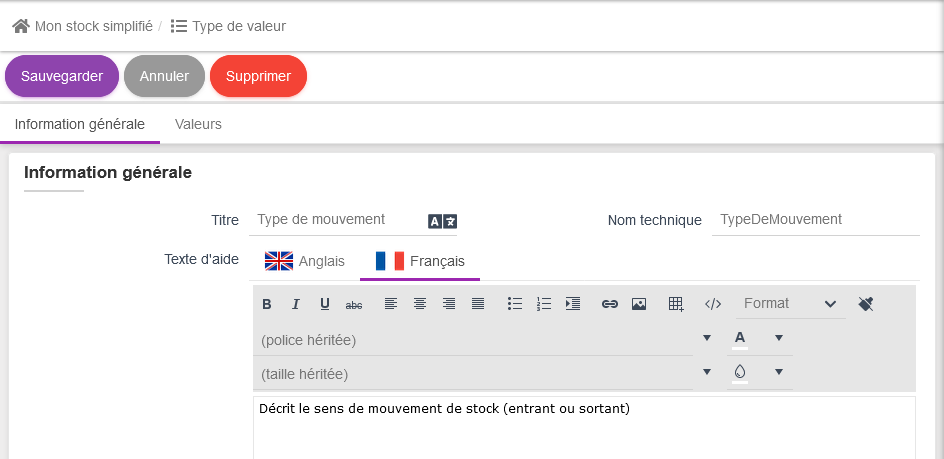The width and height of the screenshot is (944, 459).
Task: Toggle bold formatting in the editor
Action: pos(267,304)
